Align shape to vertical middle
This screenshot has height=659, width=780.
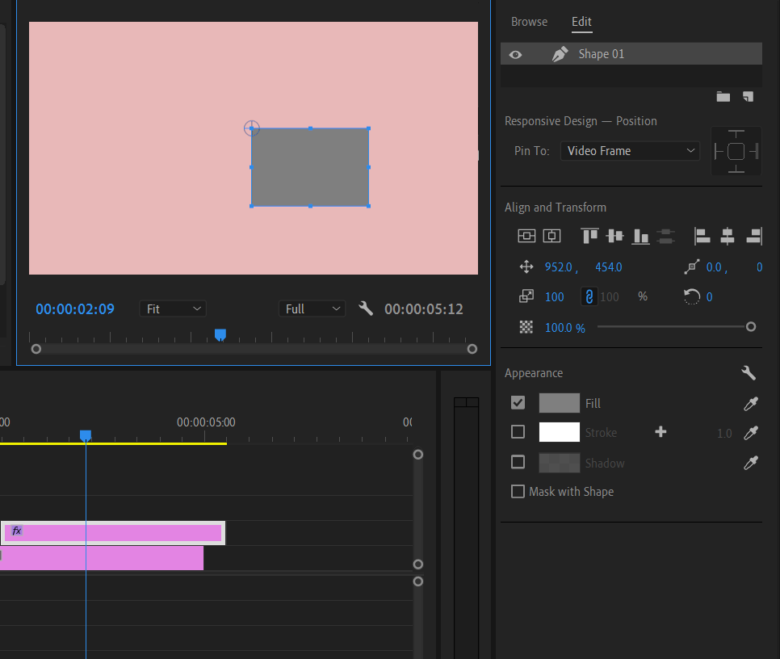(x=615, y=236)
